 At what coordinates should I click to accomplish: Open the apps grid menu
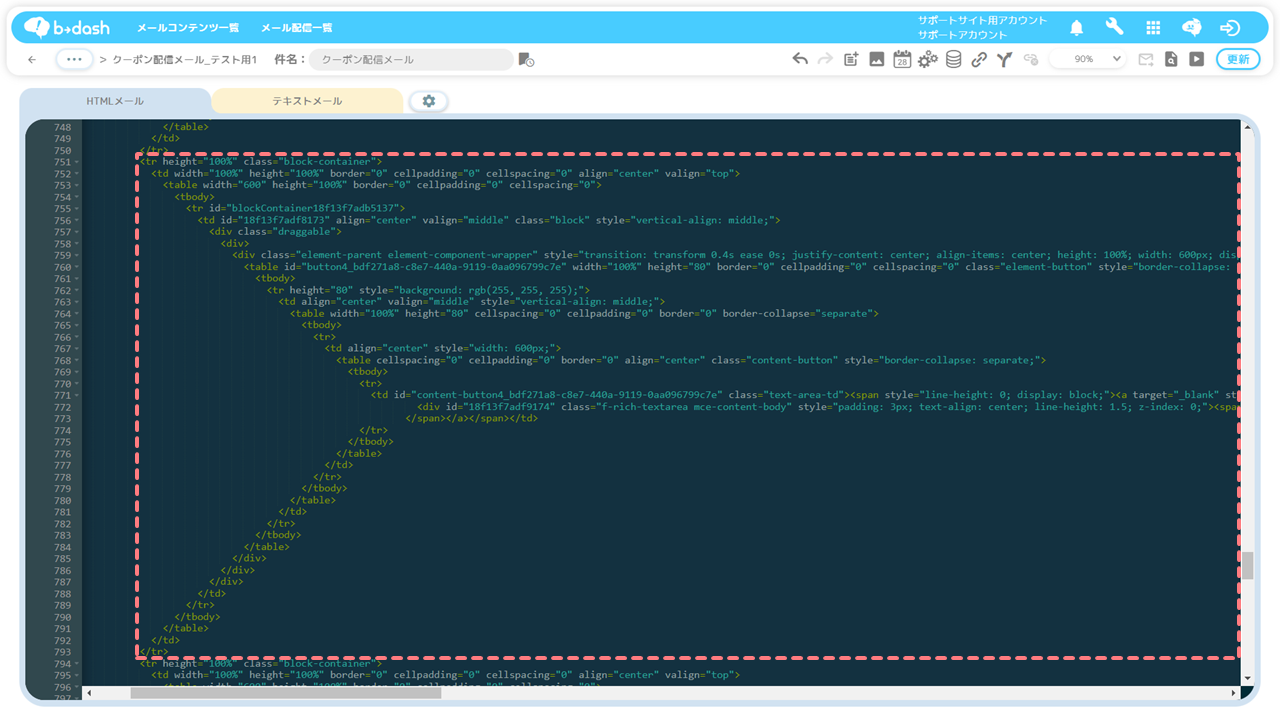coord(1153,28)
